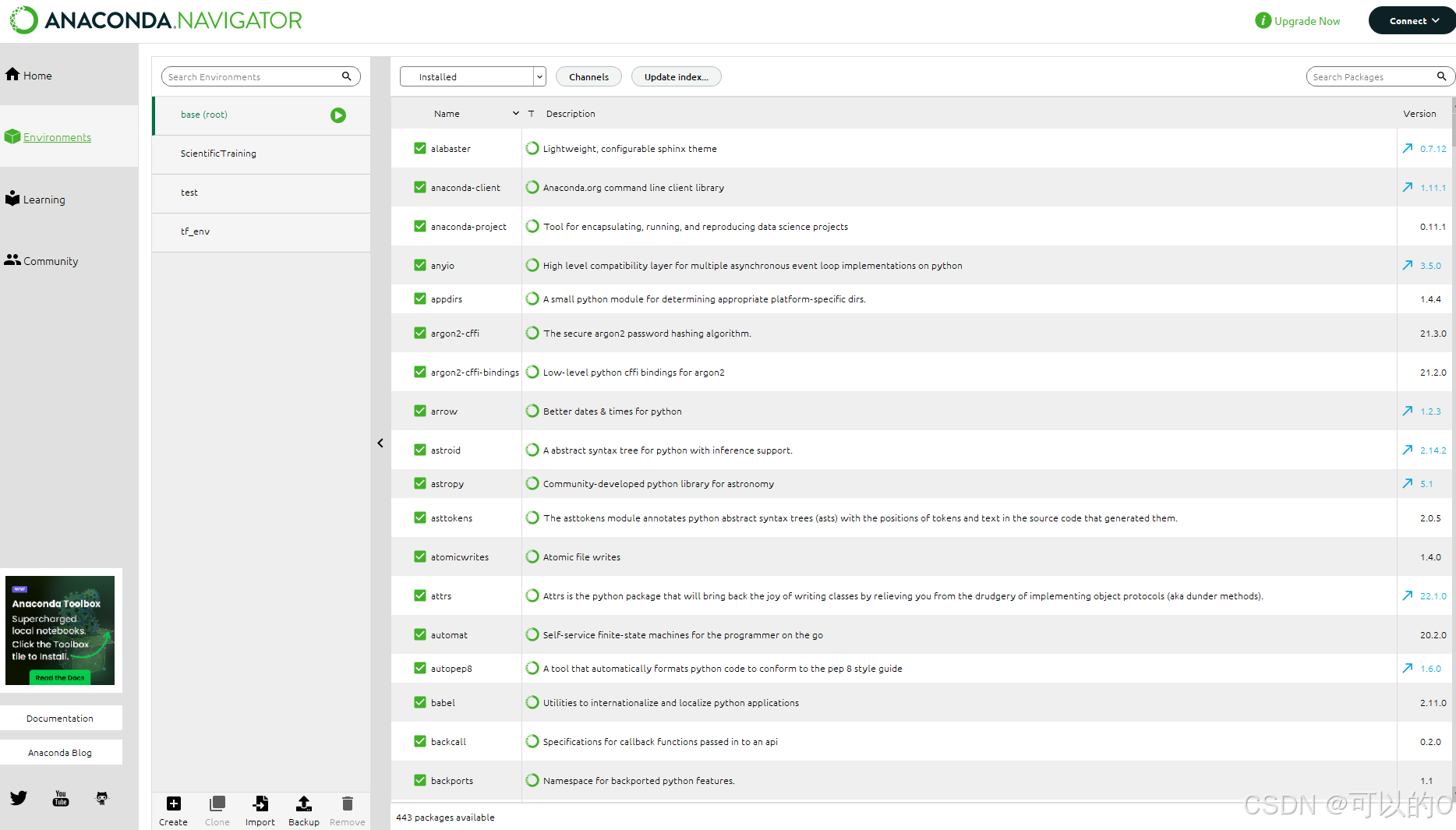Toggle the anaconda-project package checkbox
This screenshot has width=1456, height=830.
tap(420, 226)
